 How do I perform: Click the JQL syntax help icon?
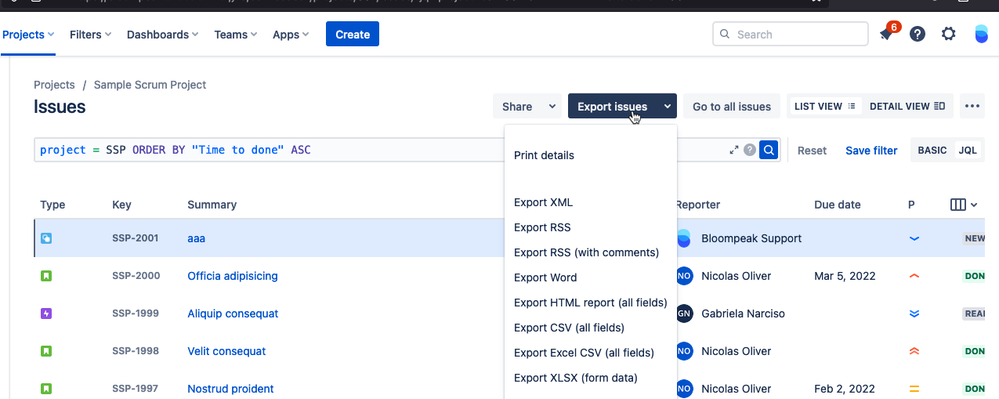[x=750, y=150]
